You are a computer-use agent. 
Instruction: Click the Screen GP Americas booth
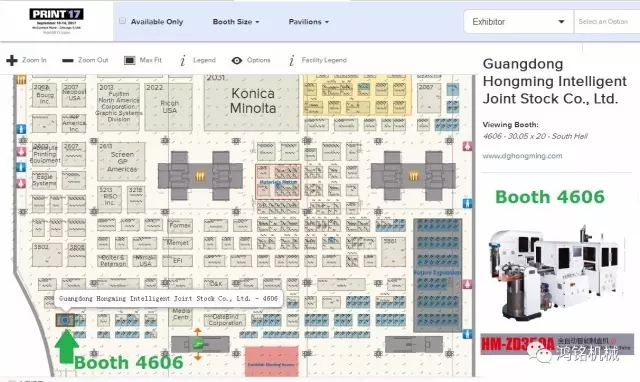click(121, 162)
